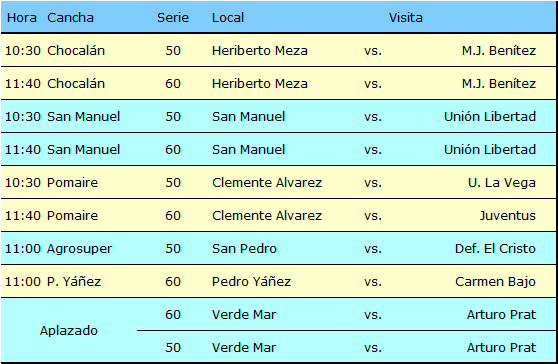Click the Agrosuper cancha cell

[80, 249]
